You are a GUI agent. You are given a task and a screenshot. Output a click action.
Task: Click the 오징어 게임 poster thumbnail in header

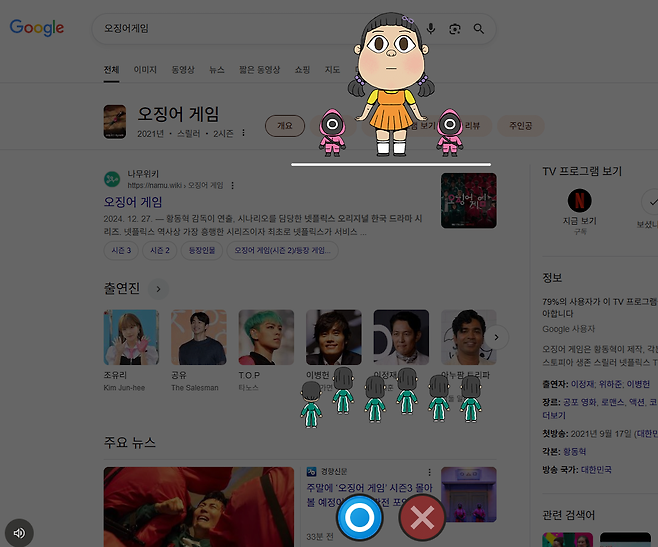tap(115, 122)
